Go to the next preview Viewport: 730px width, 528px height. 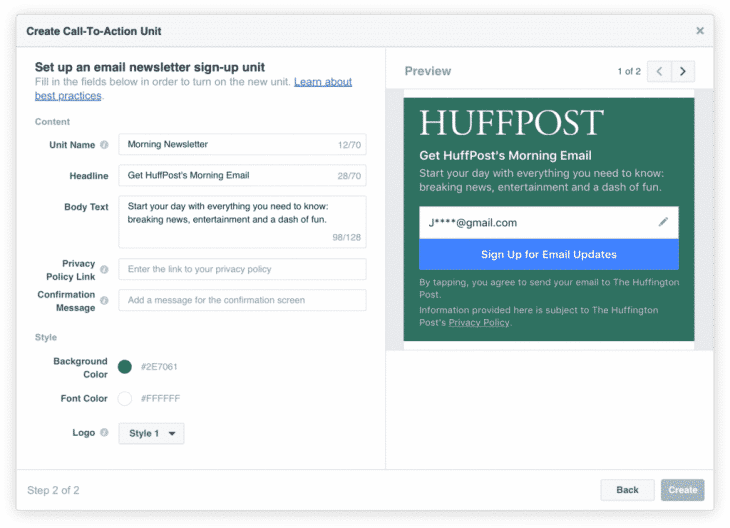tap(683, 71)
